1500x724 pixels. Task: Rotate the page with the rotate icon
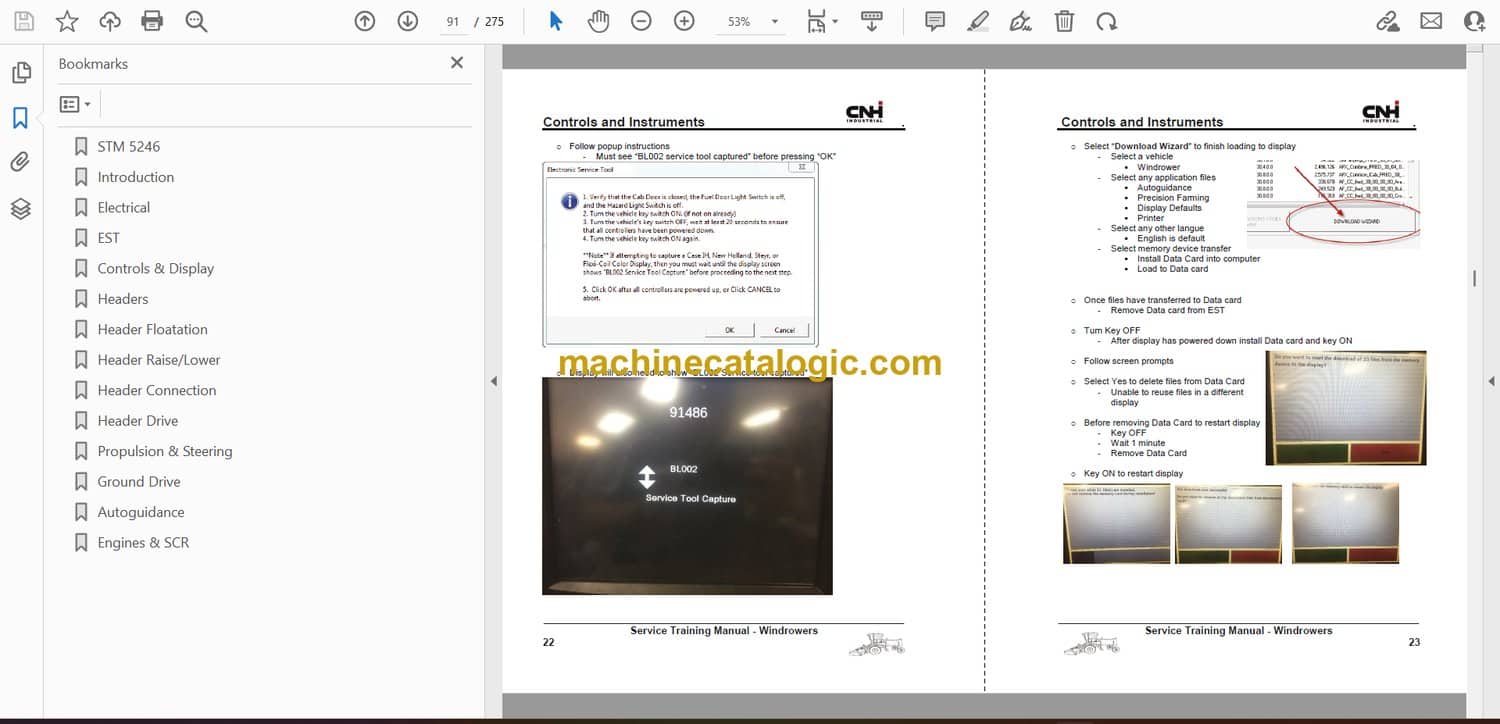click(x=1106, y=21)
